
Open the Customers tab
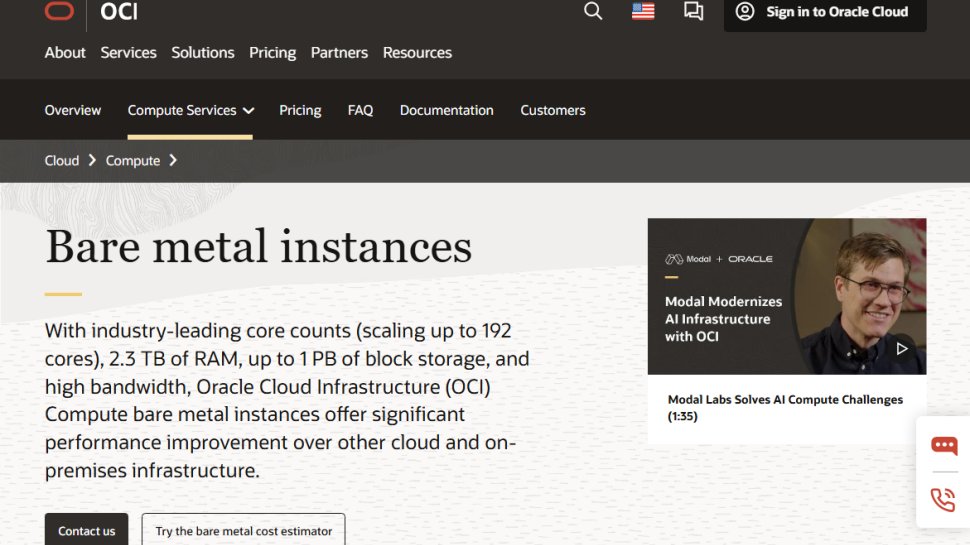(x=552, y=110)
